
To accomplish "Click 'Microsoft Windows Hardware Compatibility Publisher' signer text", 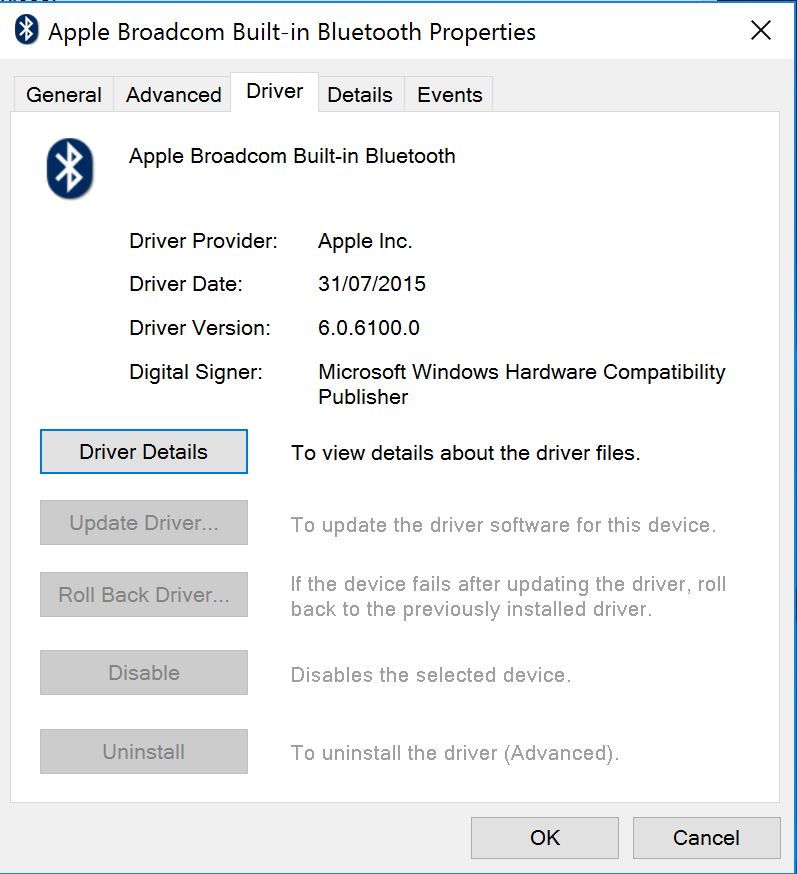I will 522,384.
